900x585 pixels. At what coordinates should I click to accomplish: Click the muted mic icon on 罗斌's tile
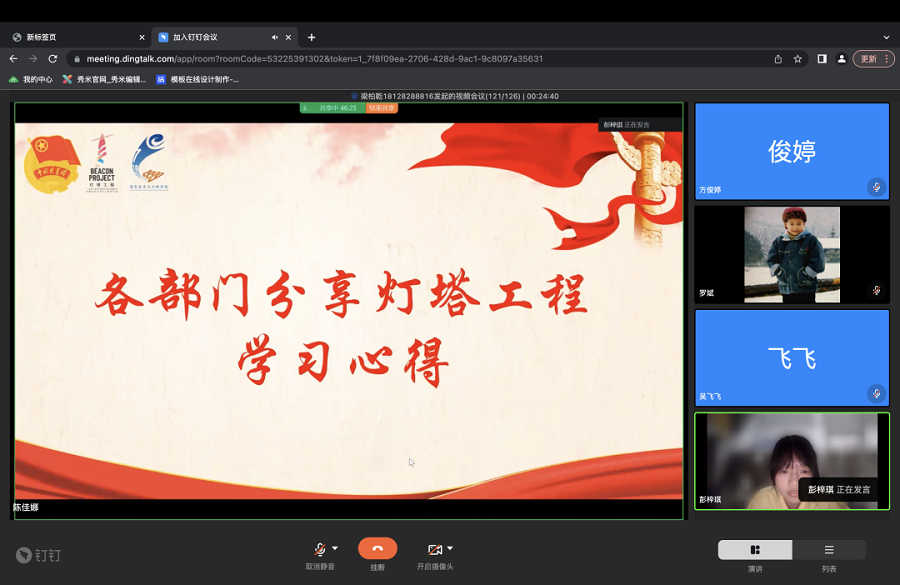click(876, 290)
